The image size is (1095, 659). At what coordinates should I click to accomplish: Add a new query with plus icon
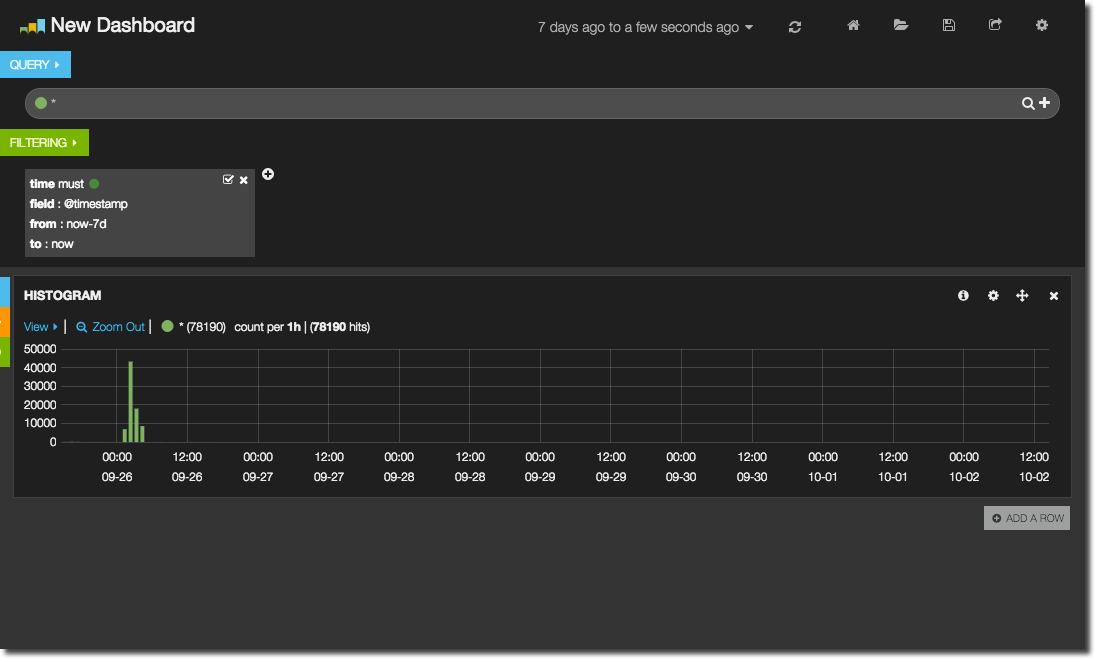pyautogui.click(x=1044, y=103)
